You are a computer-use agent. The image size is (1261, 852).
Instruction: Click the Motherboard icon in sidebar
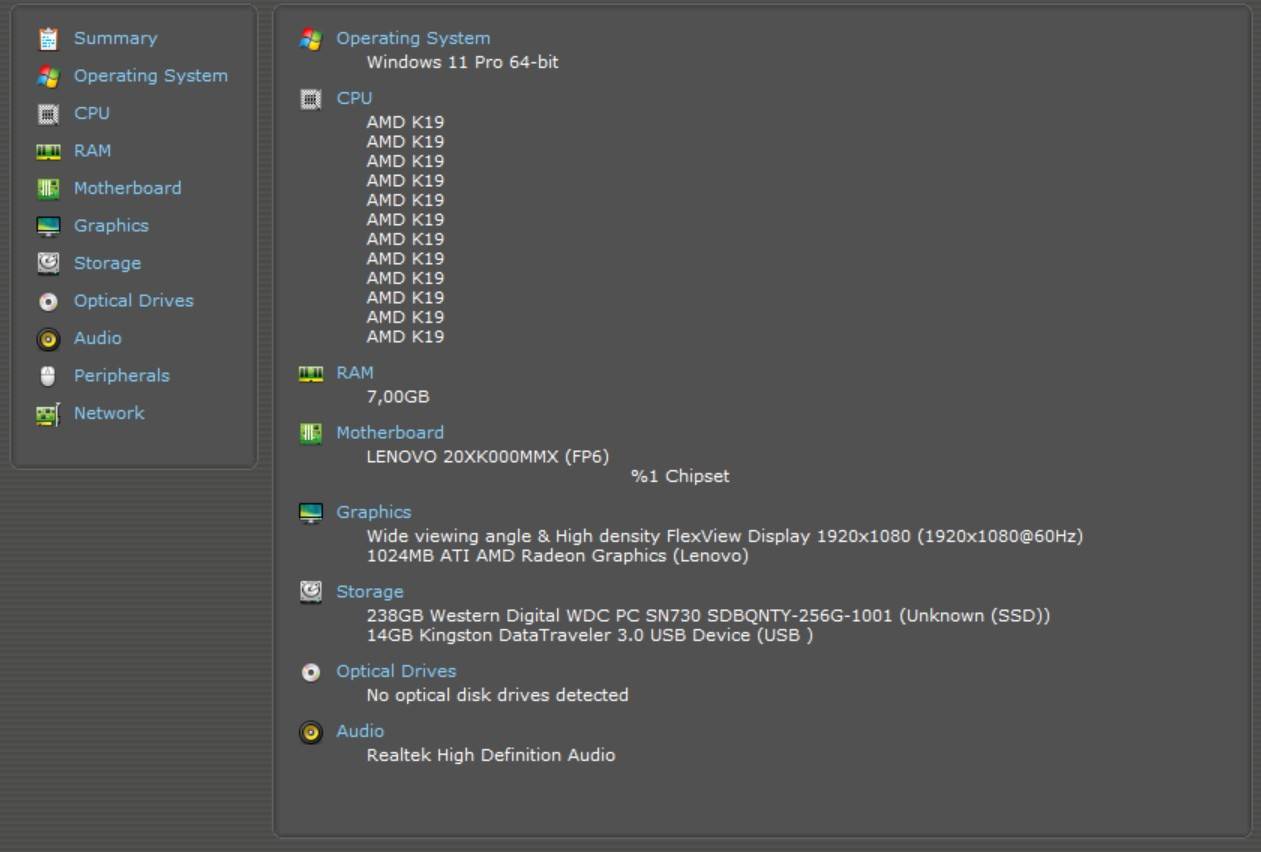[x=48, y=189]
